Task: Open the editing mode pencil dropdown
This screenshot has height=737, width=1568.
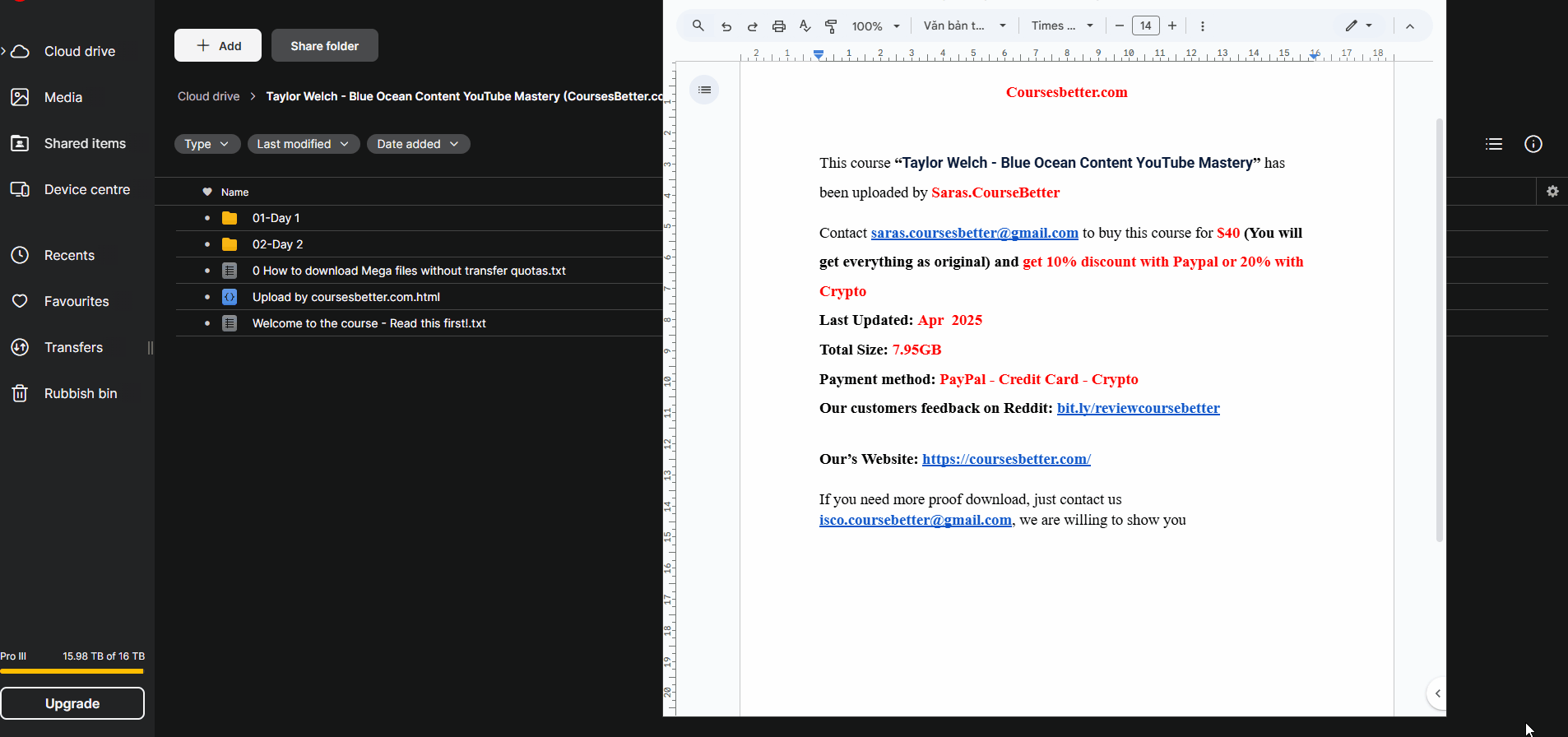Action: (x=1359, y=26)
